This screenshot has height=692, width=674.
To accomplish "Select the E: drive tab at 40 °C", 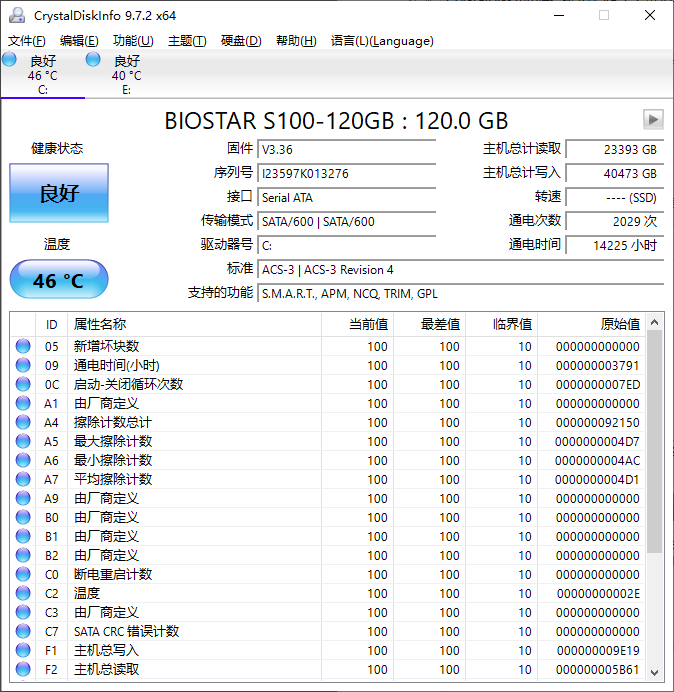I will pos(127,74).
